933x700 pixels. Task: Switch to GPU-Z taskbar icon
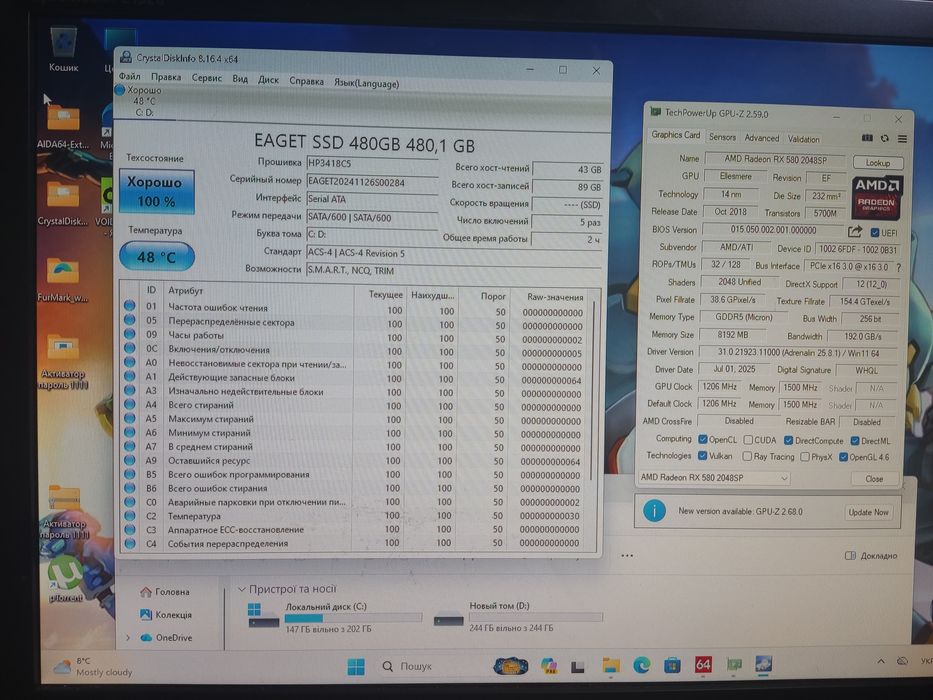click(734, 664)
